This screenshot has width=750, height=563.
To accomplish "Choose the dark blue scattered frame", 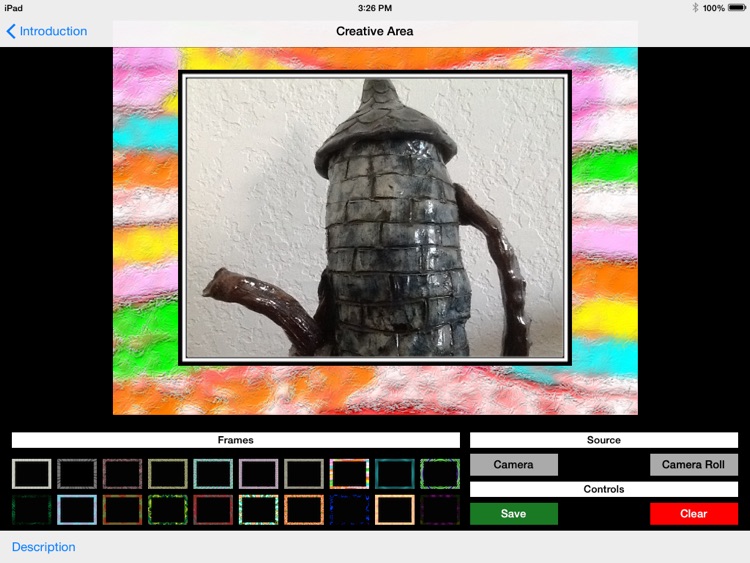I will coord(350,510).
